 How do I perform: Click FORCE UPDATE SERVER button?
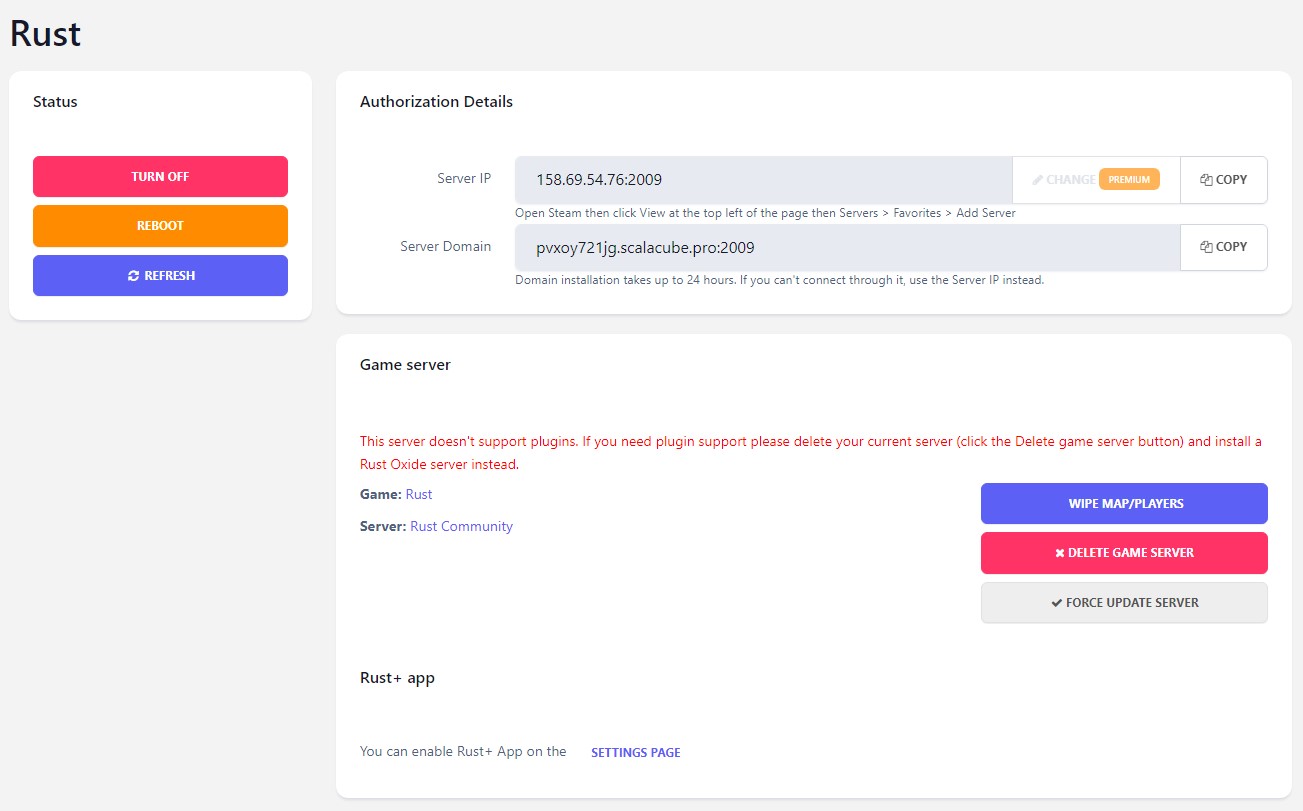[x=1124, y=603]
